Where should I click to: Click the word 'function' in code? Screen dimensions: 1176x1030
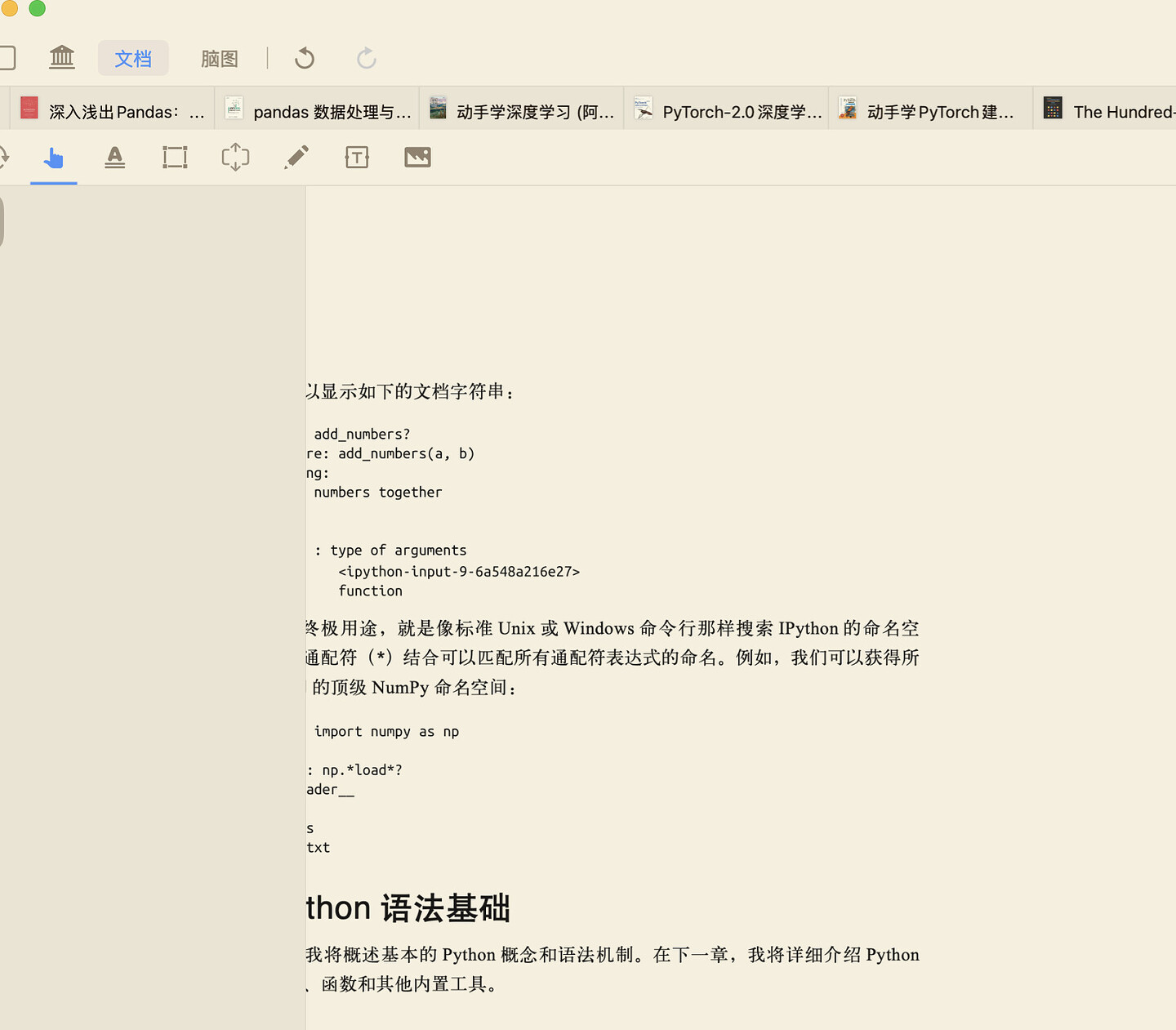[x=370, y=591]
